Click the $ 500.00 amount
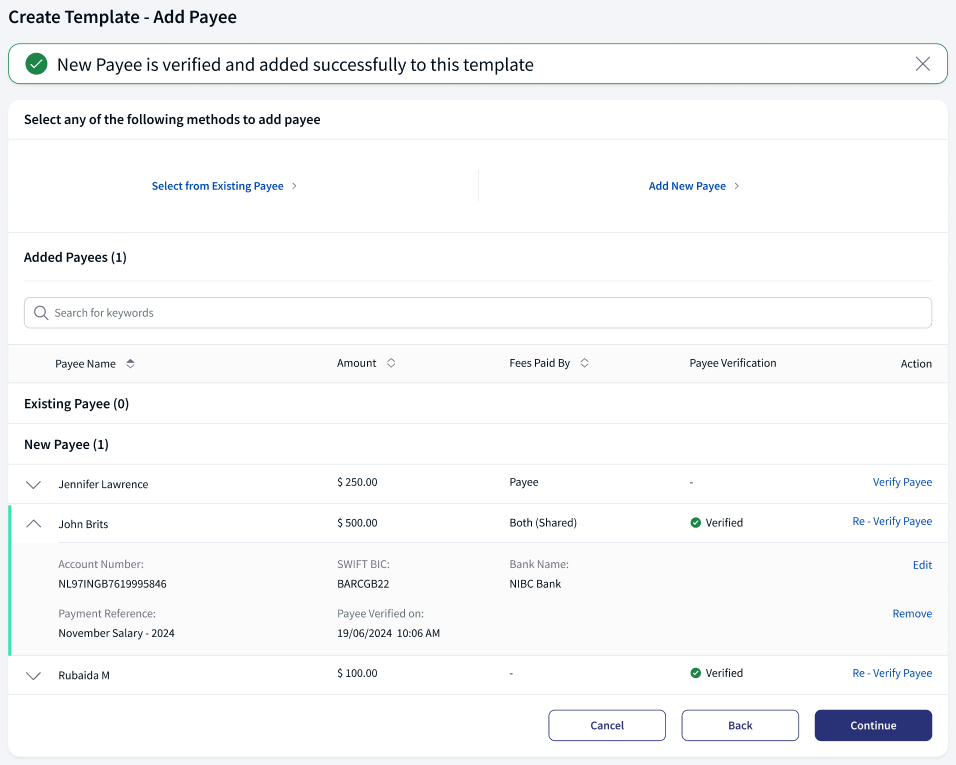The image size is (956, 765). point(357,523)
